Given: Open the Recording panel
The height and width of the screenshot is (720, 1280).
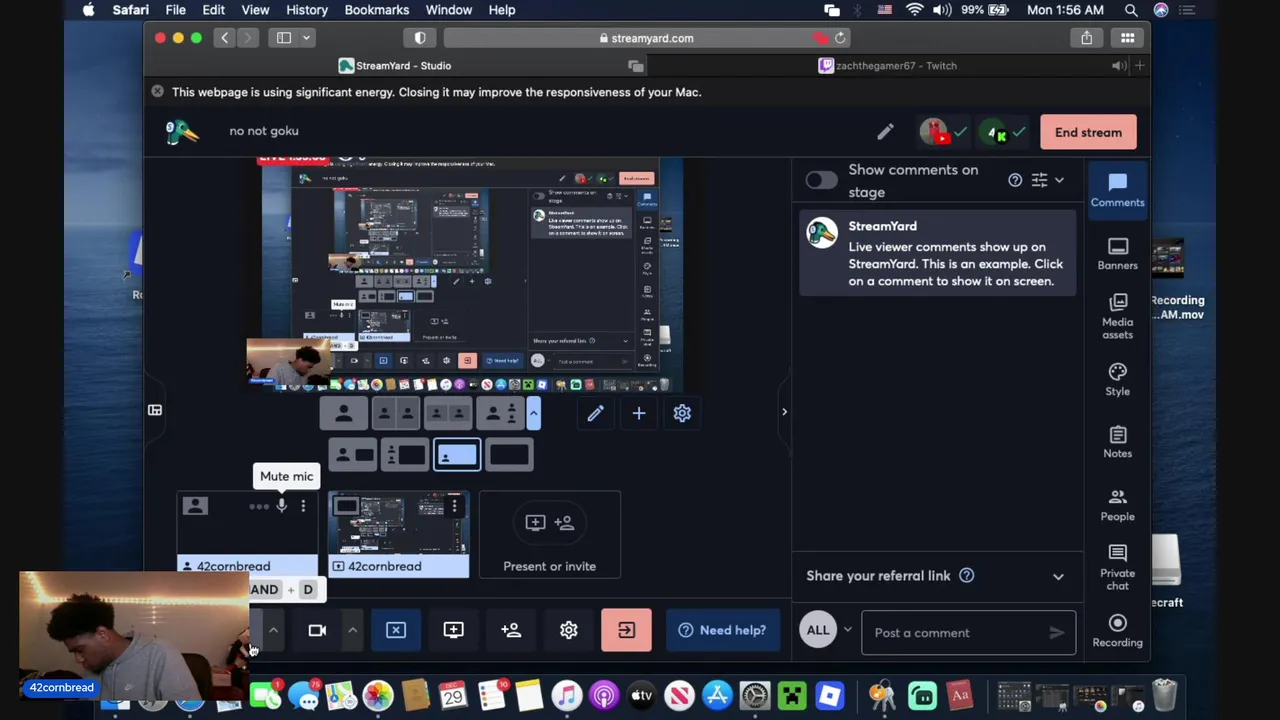Looking at the screenshot, I should pos(1117,631).
